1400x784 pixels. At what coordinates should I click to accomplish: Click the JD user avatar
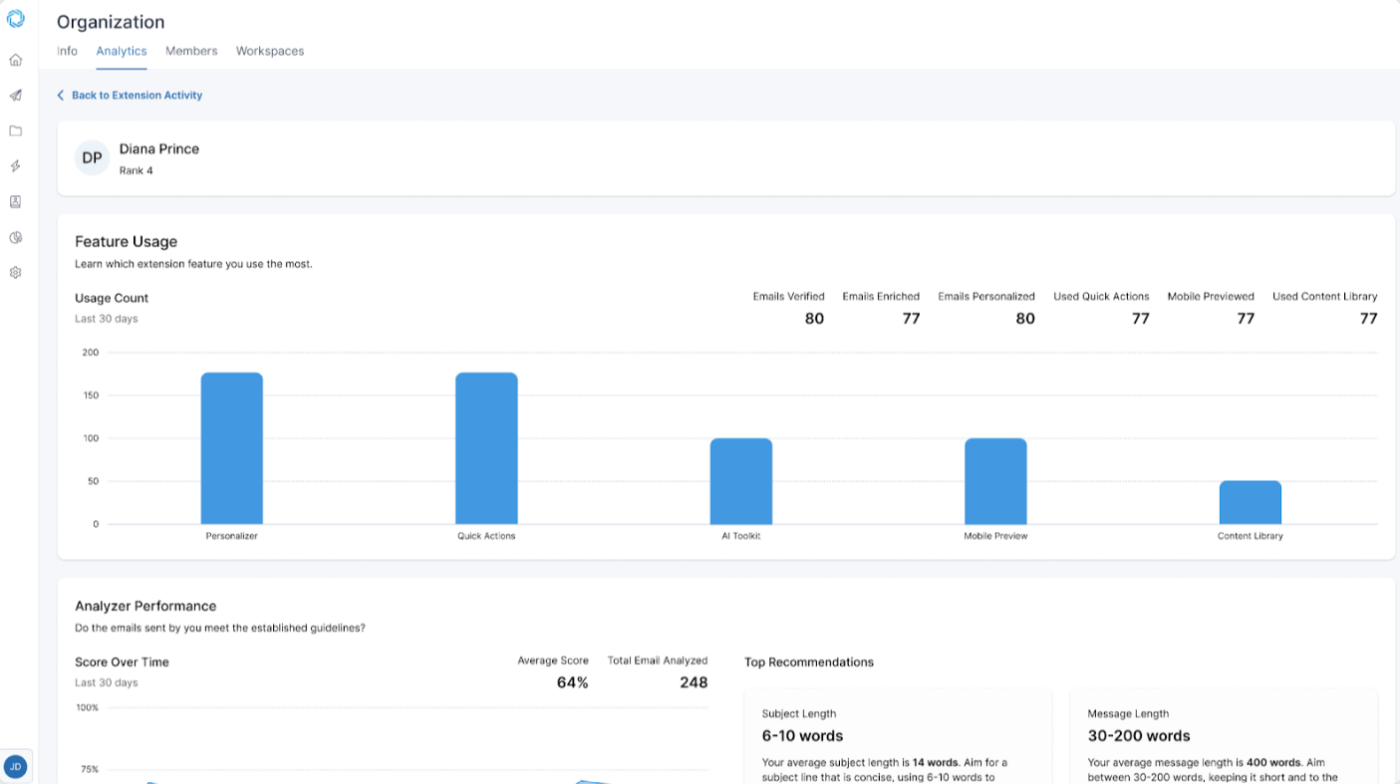click(x=16, y=767)
